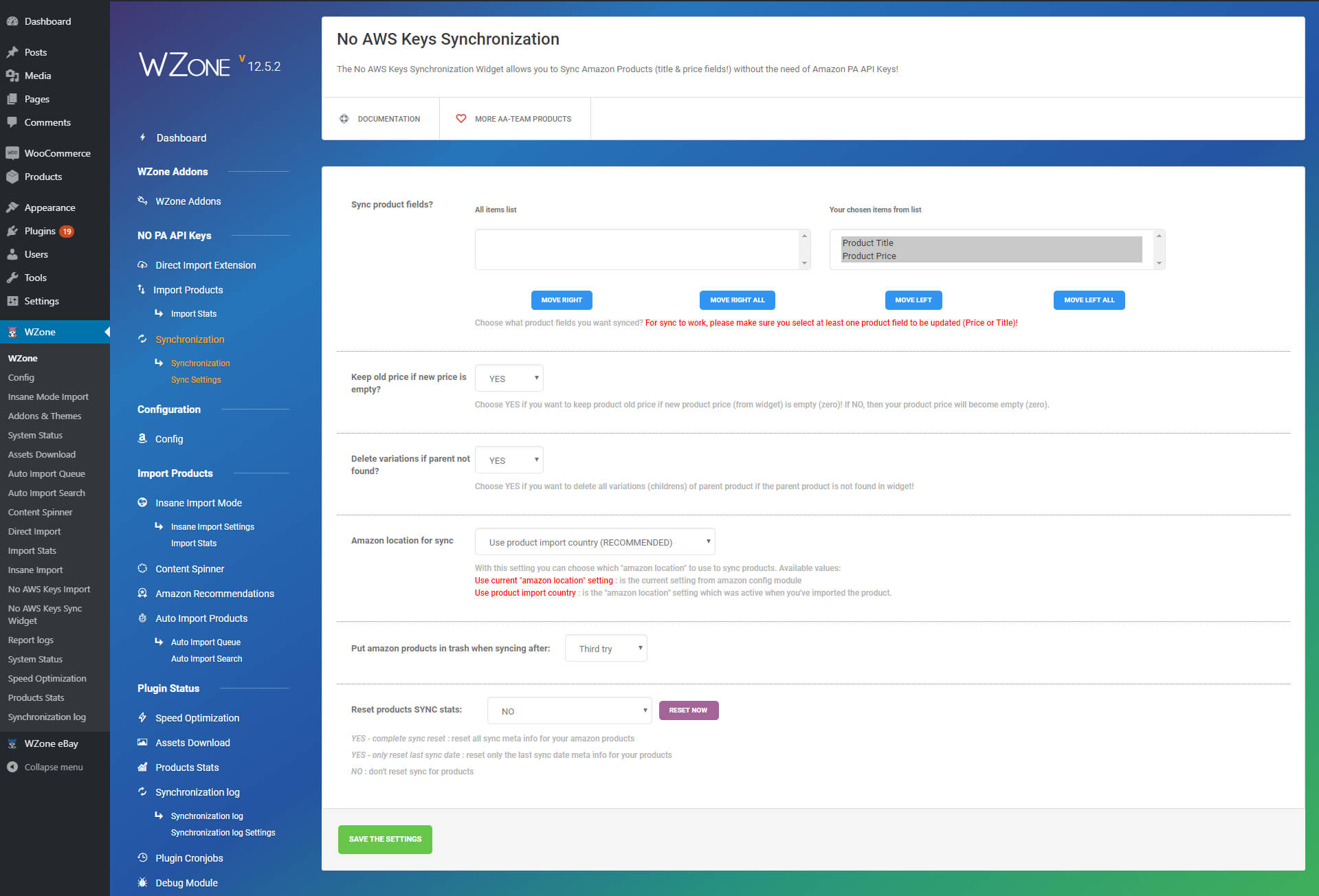
Task: Click the Products box icon
Action: (x=12, y=177)
